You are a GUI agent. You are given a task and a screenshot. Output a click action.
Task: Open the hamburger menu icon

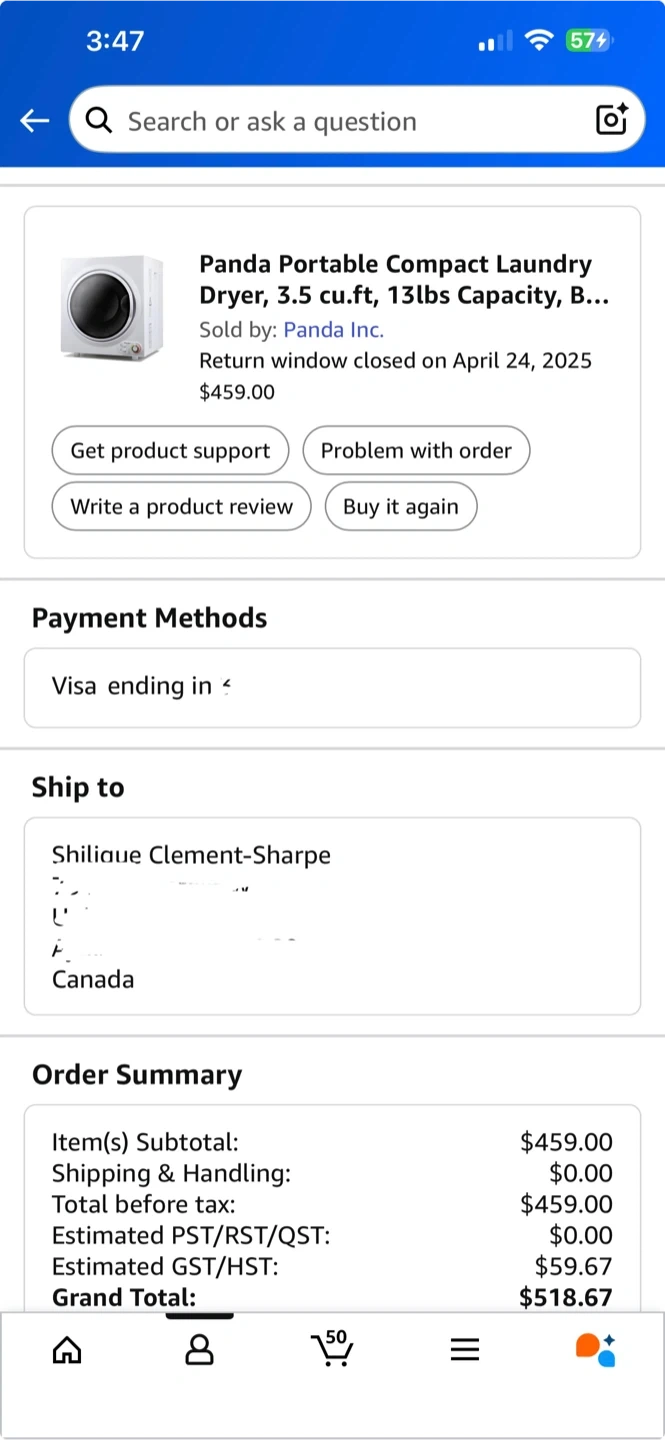(465, 1351)
